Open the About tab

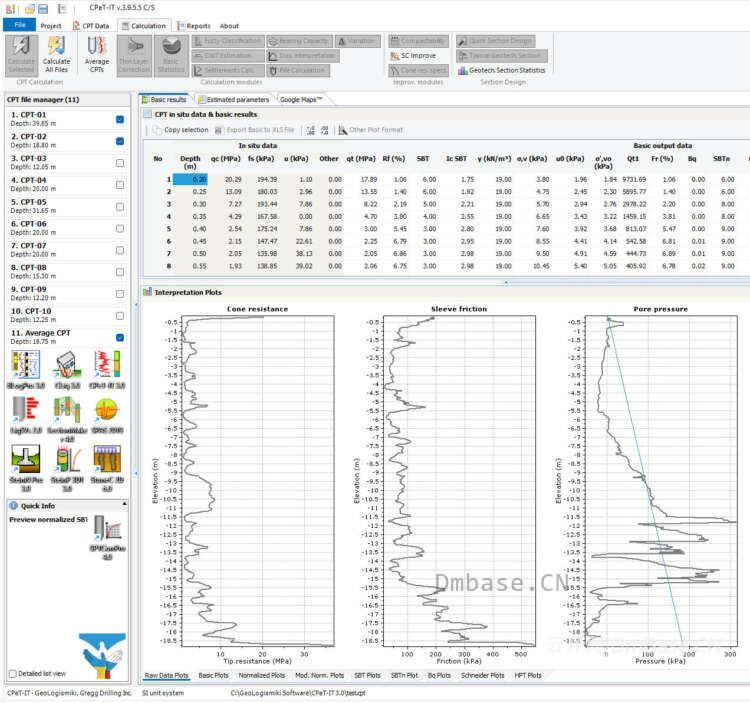[x=229, y=26]
